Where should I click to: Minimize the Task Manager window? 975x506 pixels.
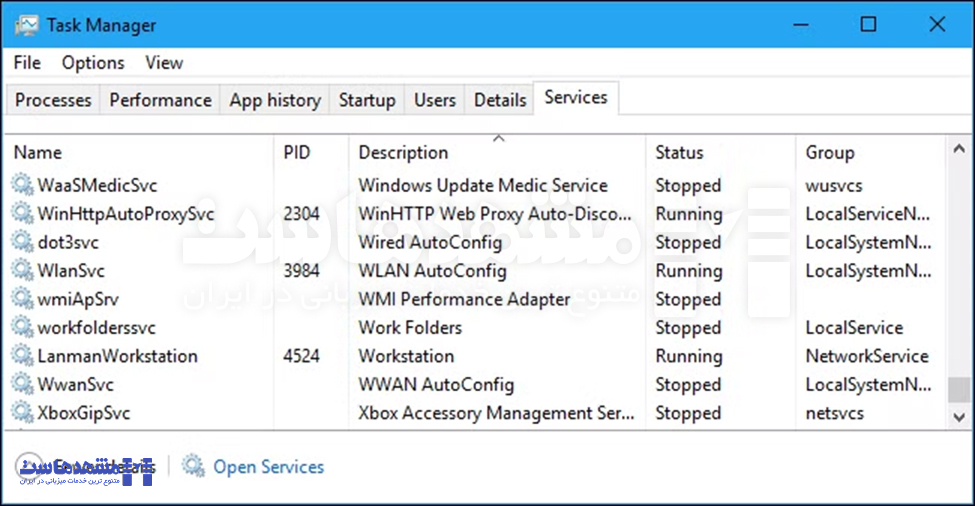click(x=801, y=25)
